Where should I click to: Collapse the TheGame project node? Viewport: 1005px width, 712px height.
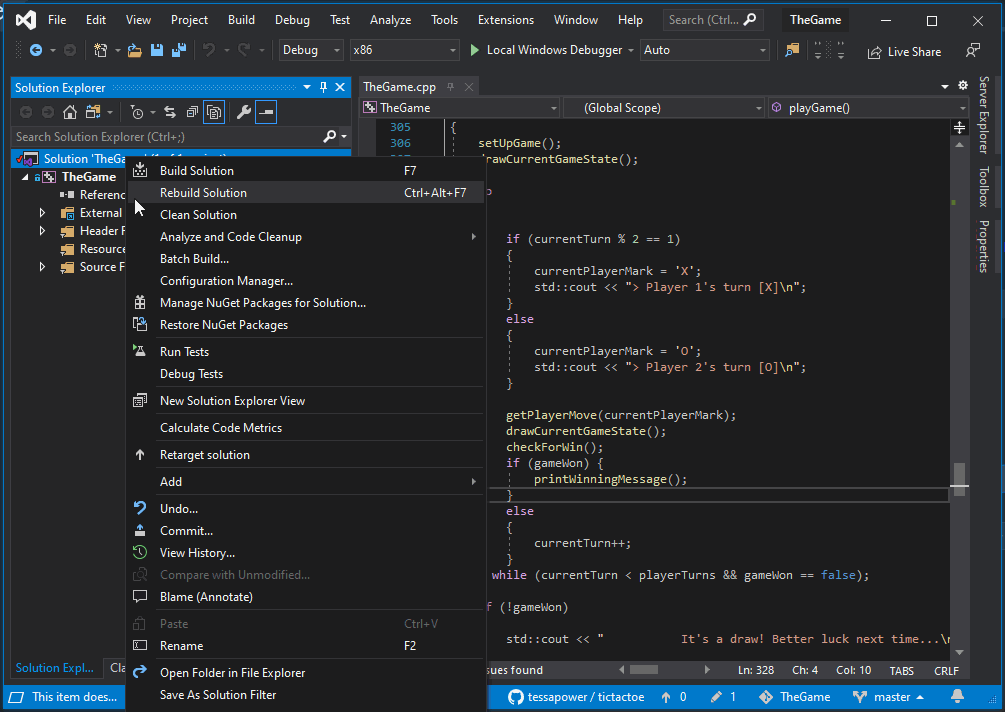pos(24,176)
